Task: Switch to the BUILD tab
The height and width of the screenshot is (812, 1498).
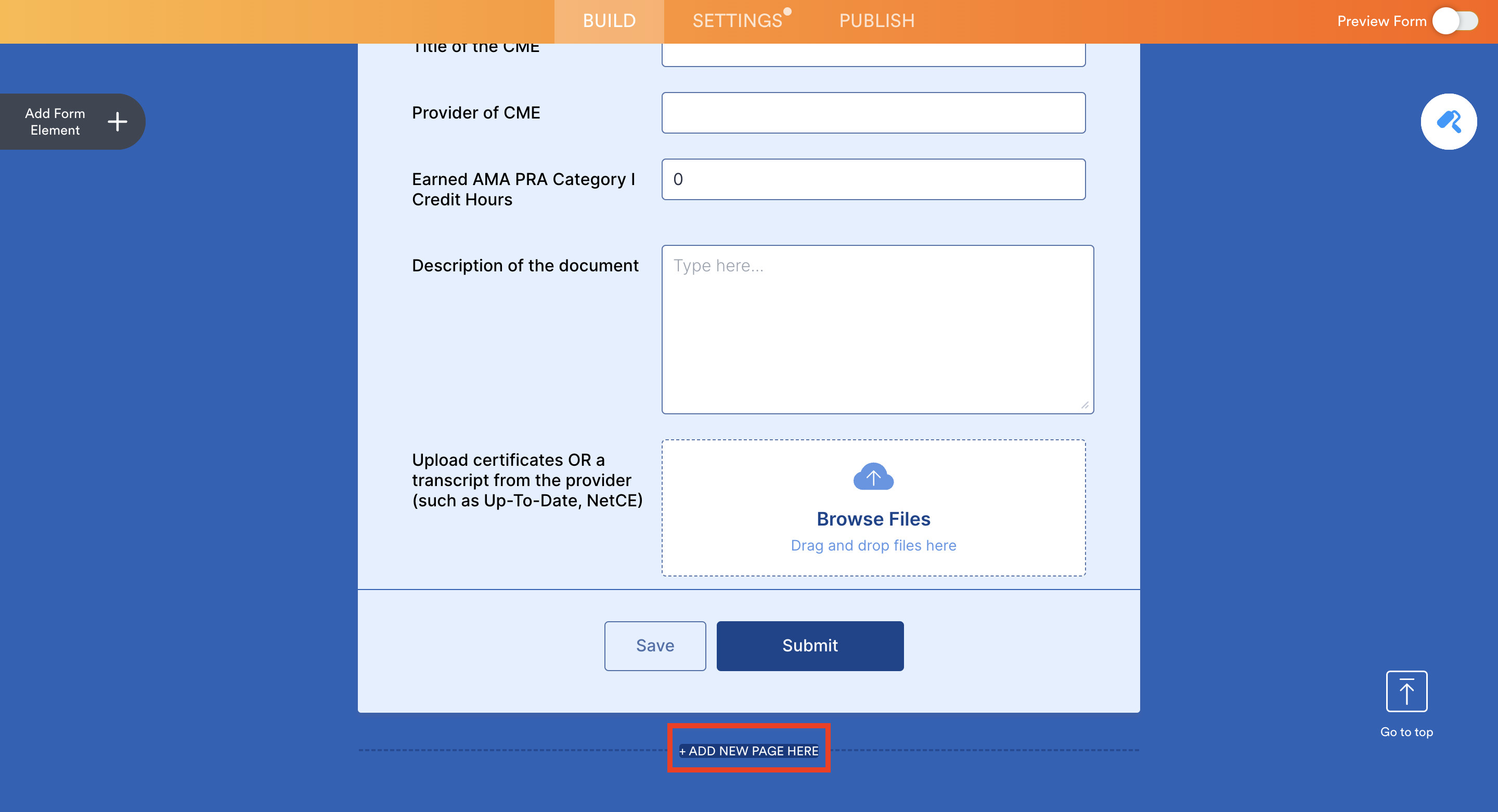Action: [x=609, y=21]
